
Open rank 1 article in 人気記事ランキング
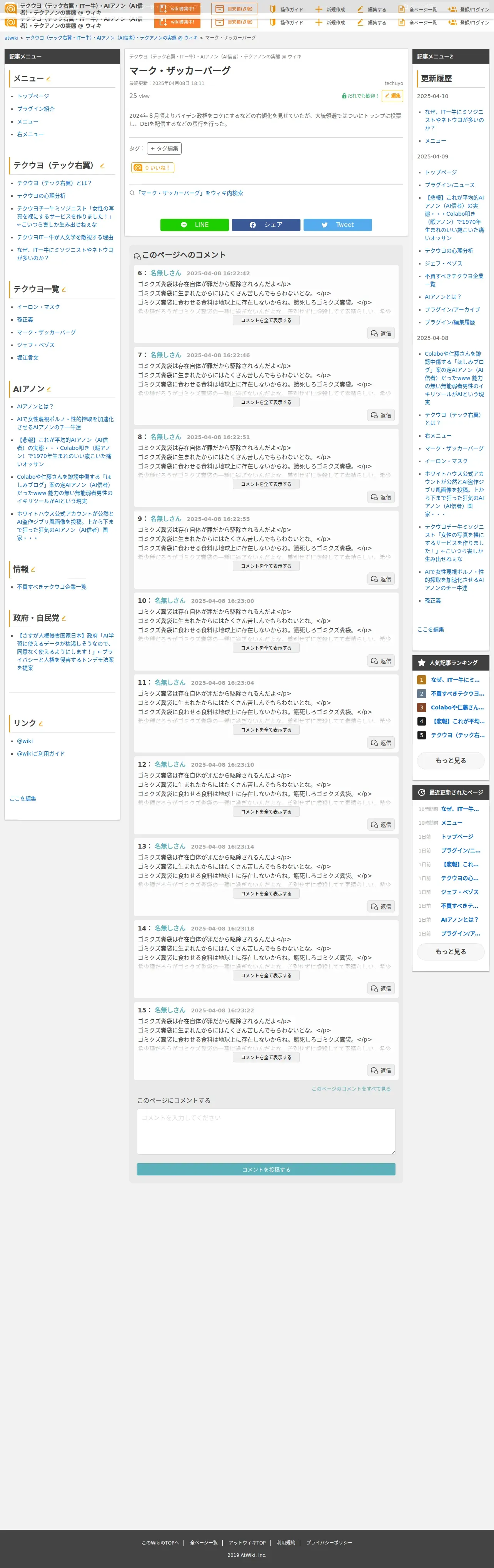455,680
